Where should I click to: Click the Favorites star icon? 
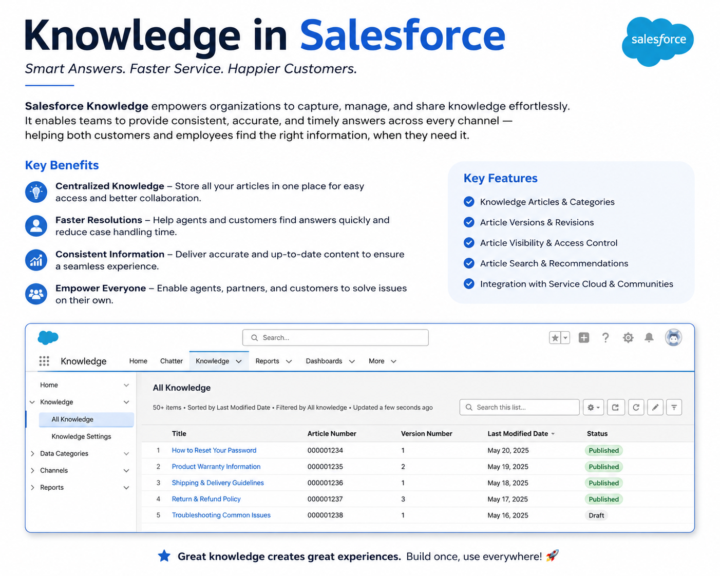555,338
